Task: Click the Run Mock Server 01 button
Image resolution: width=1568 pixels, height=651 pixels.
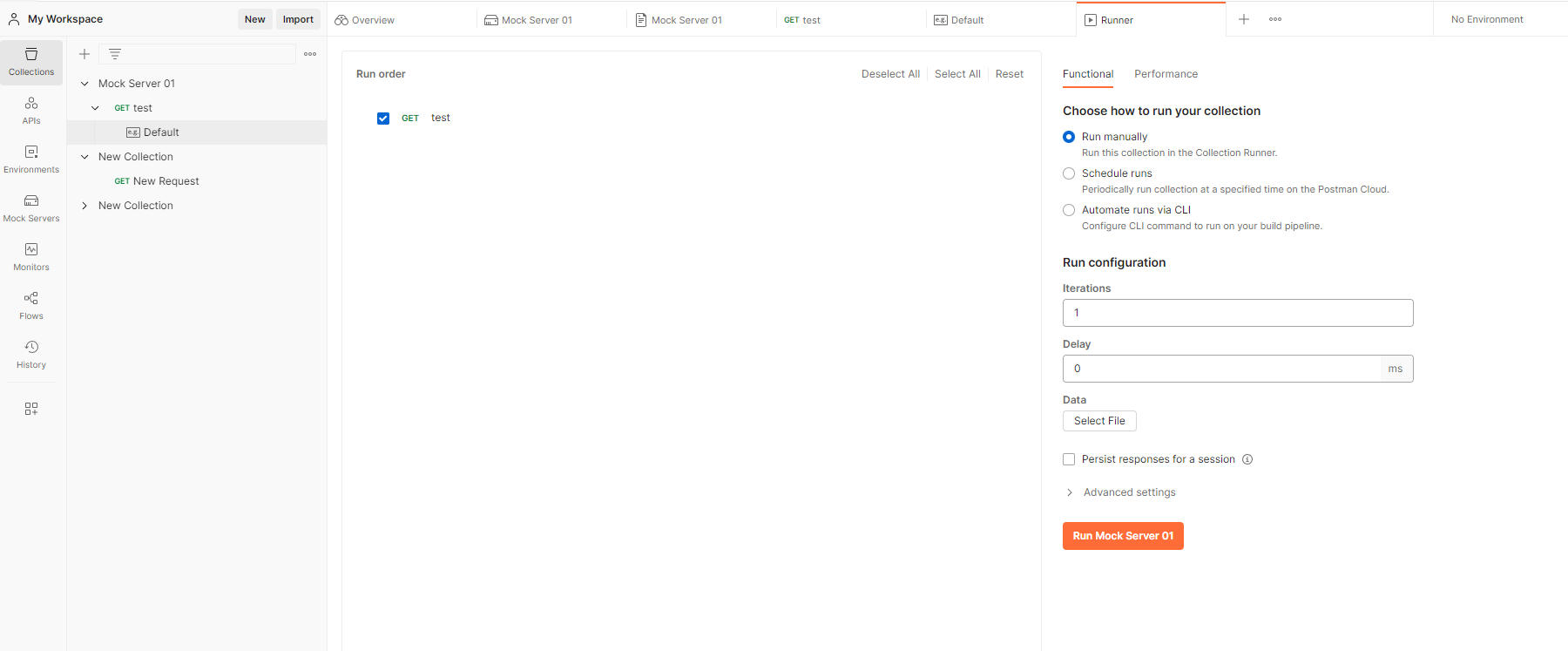Action: coord(1123,536)
